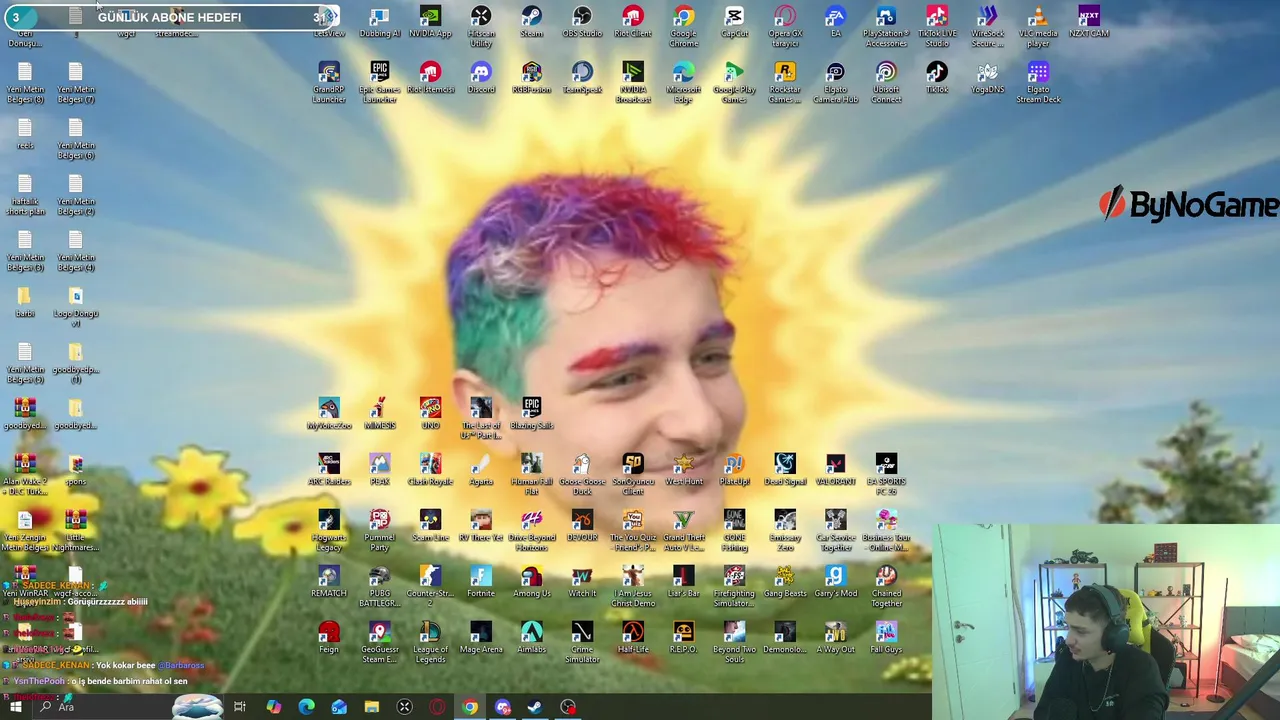
Task: Launch VLC media player shortcut
Action: pyautogui.click(x=1038, y=27)
